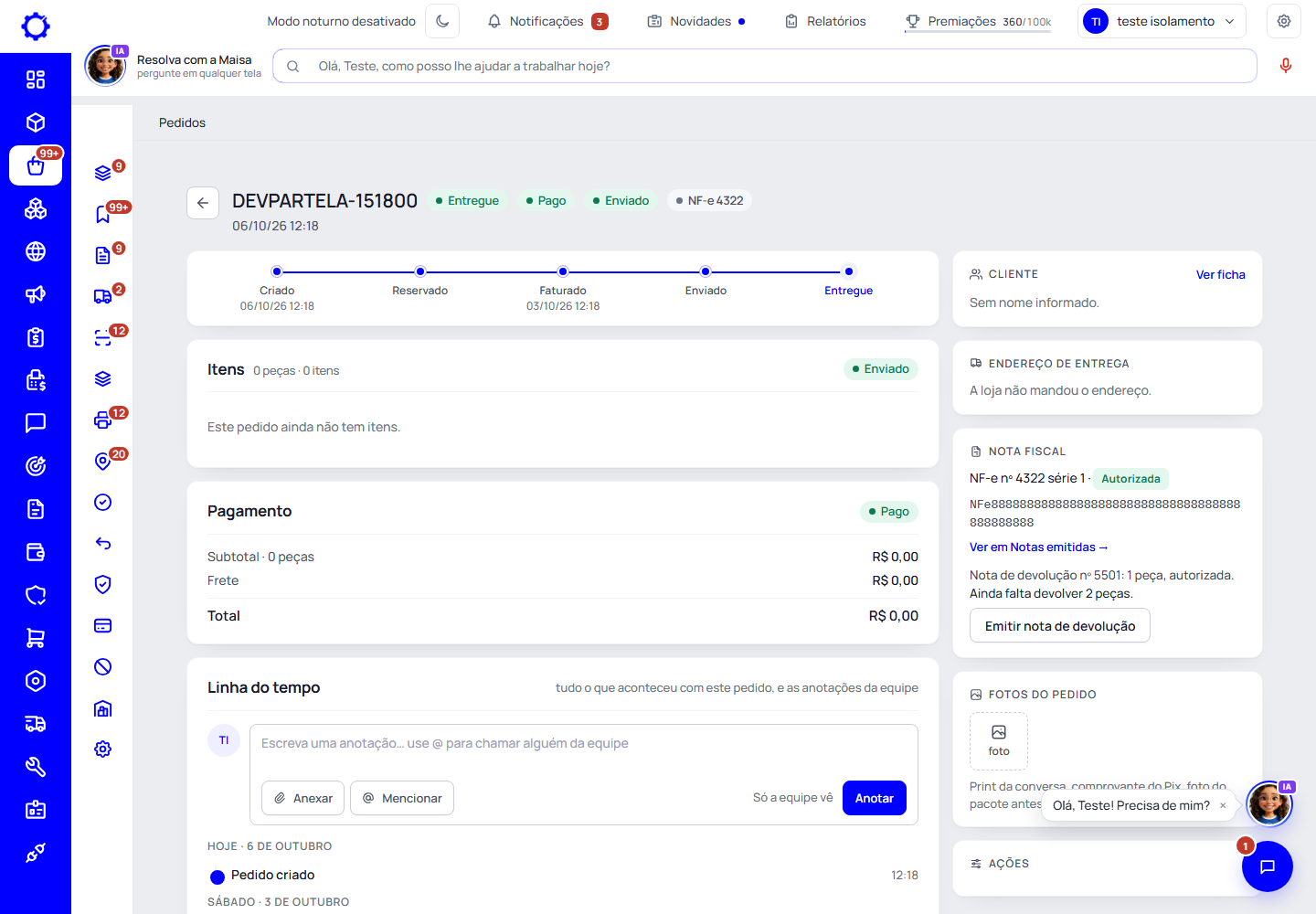1316x914 pixels.
Task: Open the location pin icon with badge 20
Action: (103, 461)
